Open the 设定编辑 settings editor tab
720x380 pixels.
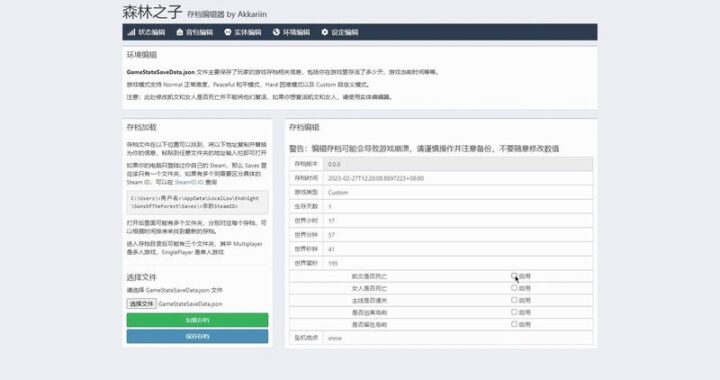click(340, 32)
